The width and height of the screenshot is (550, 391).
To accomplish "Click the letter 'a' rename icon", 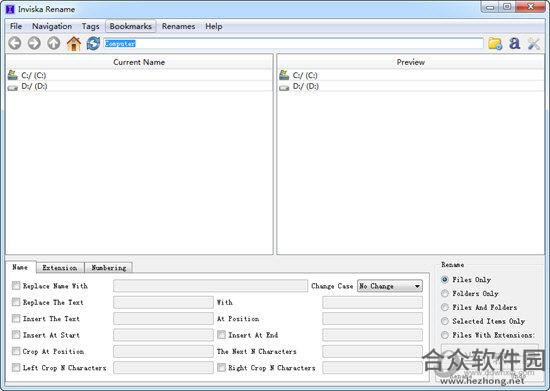I will [x=514, y=43].
